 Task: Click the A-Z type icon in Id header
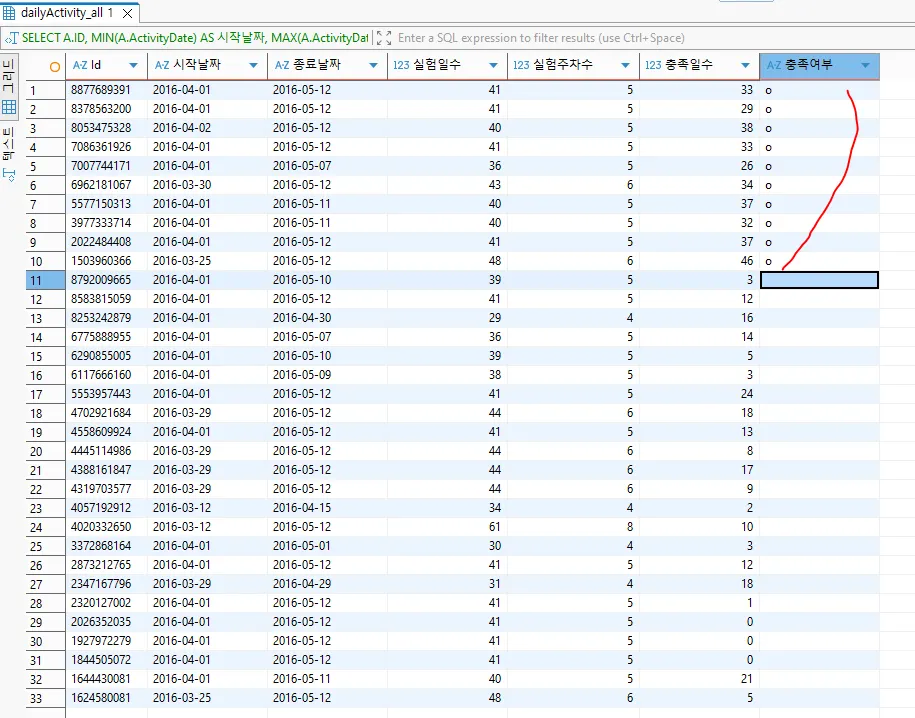[80, 65]
